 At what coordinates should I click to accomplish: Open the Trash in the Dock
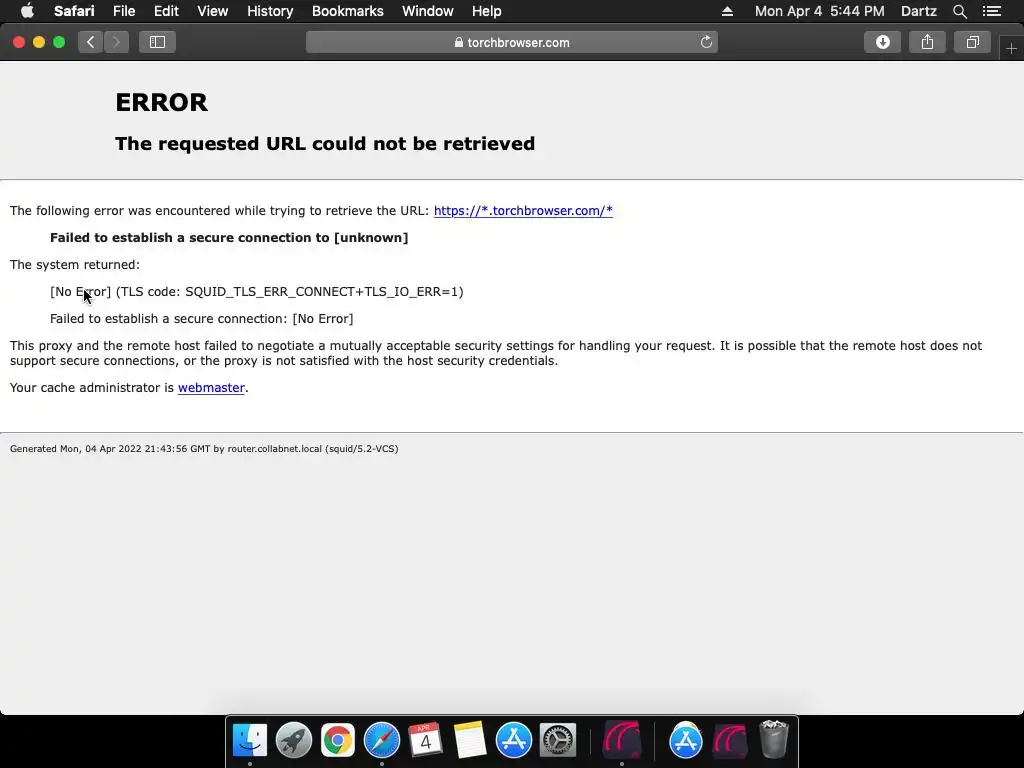(x=774, y=740)
